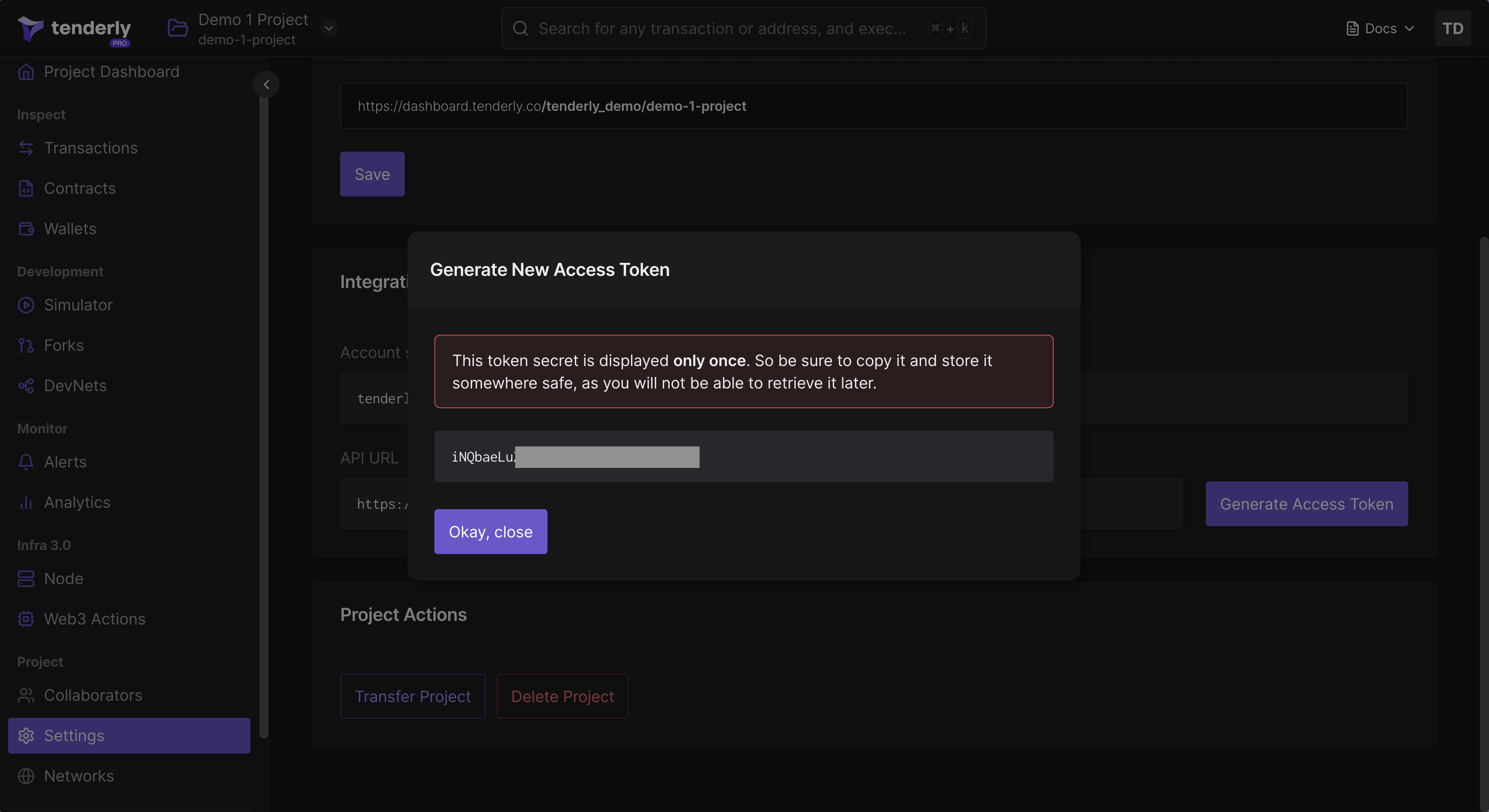
Task: Click the Infra 3.0 section label
Action: tap(44, 545)
